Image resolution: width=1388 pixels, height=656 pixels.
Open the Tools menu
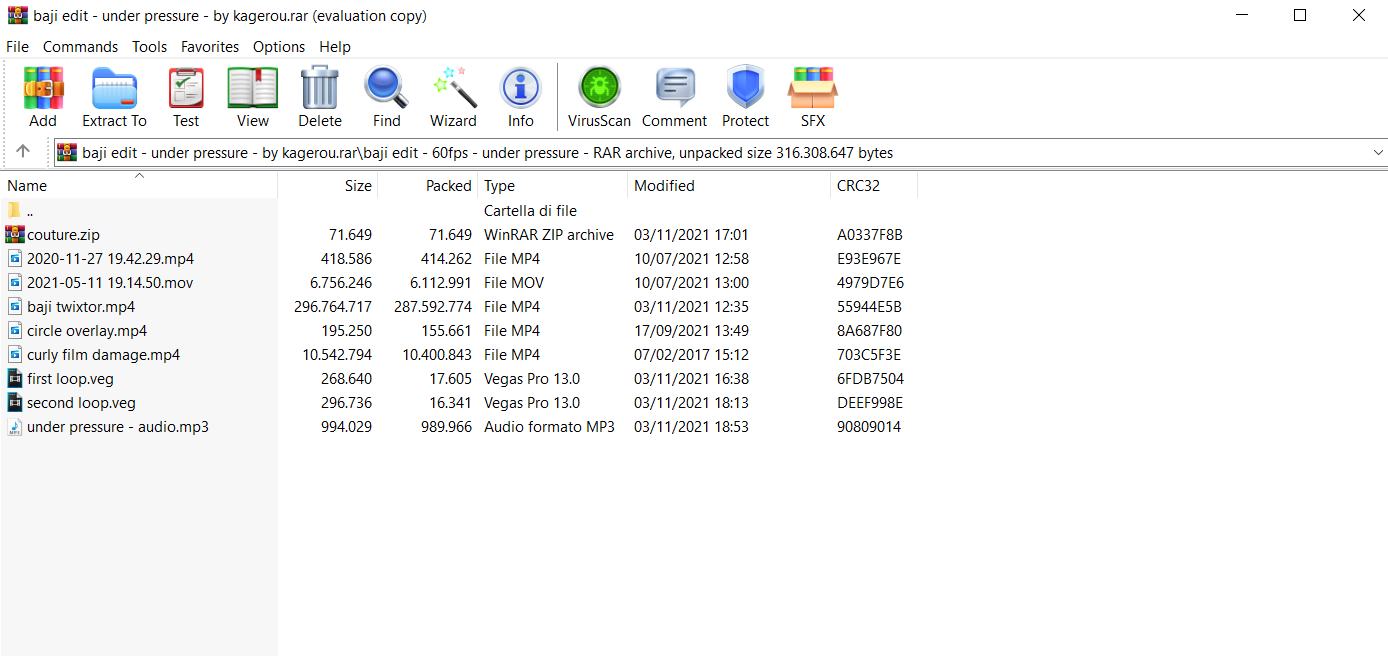[x=149, y=47]
